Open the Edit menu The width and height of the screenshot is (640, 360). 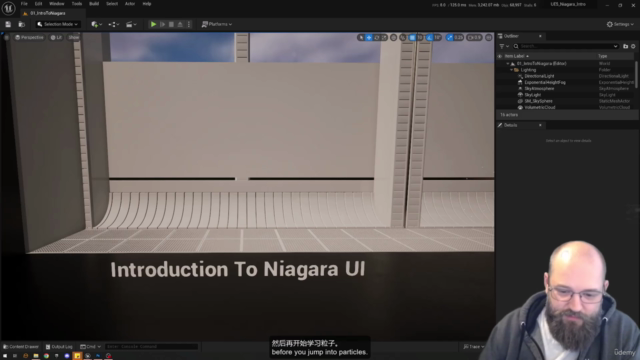tap(38, 4)
